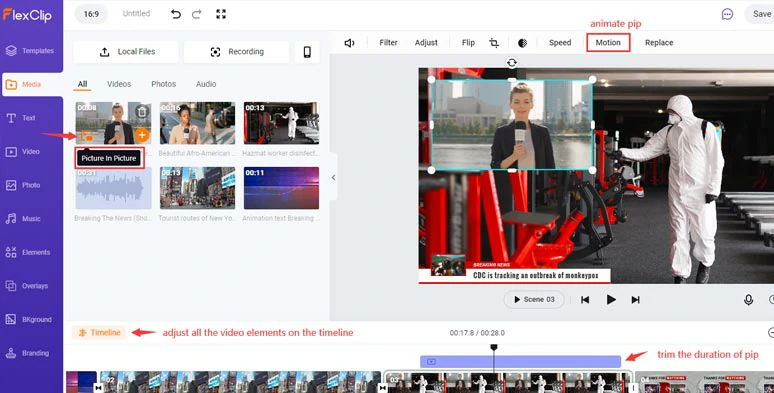
Task: Add first clip with orange plus
Action: (x=142, y=135)
